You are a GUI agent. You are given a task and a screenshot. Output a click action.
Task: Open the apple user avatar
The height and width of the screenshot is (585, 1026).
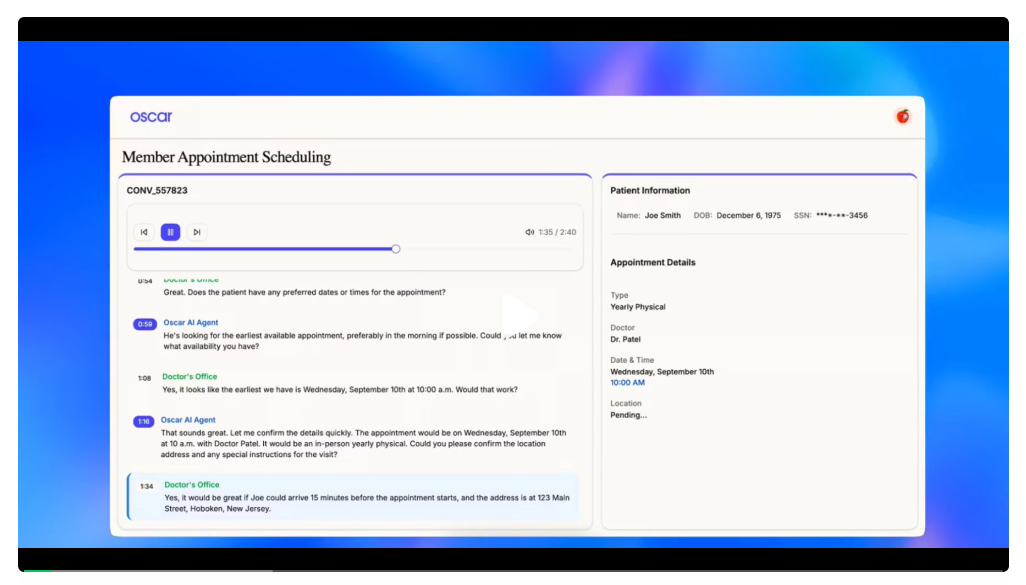903,116
